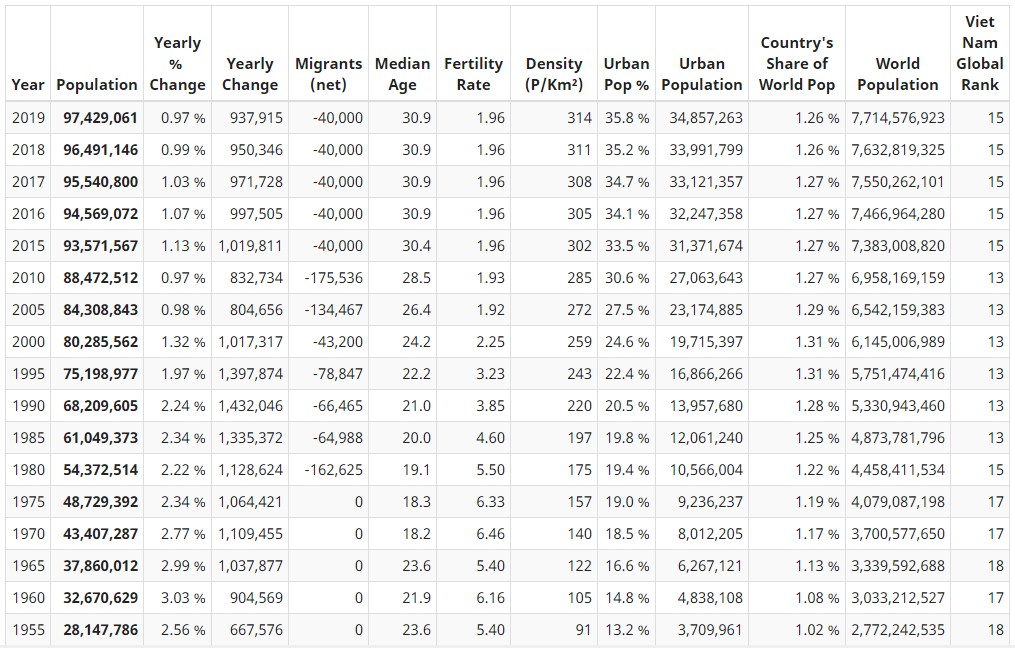Click the Year column header

pos(28,85)
